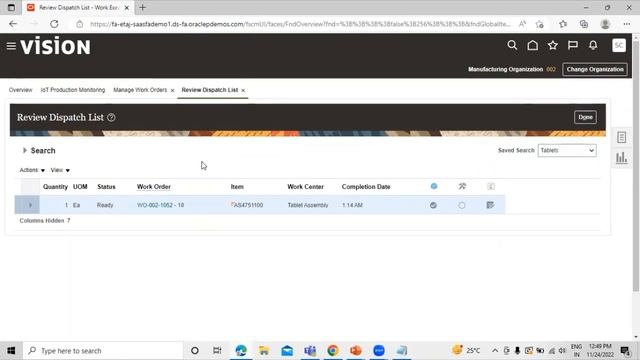Open the Vision navigator hamburger menu
640x360 pixels.
point(11,46)
